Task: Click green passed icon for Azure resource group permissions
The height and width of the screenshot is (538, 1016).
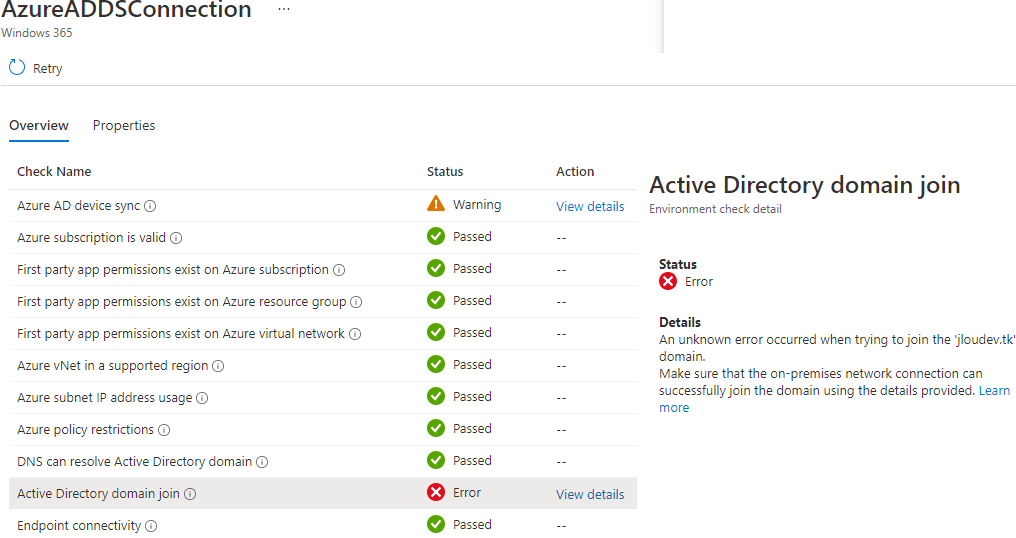Action: coord(436,300)
